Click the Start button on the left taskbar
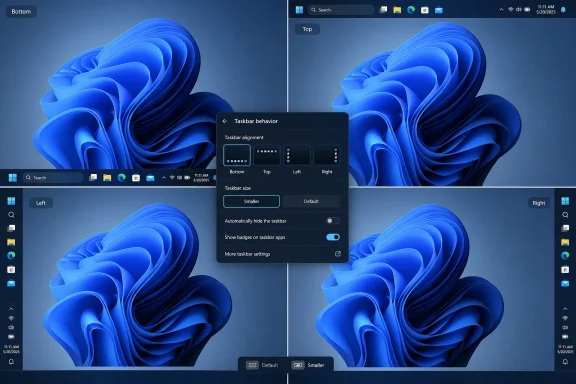The image size is (576, 384). coord(11,201)
